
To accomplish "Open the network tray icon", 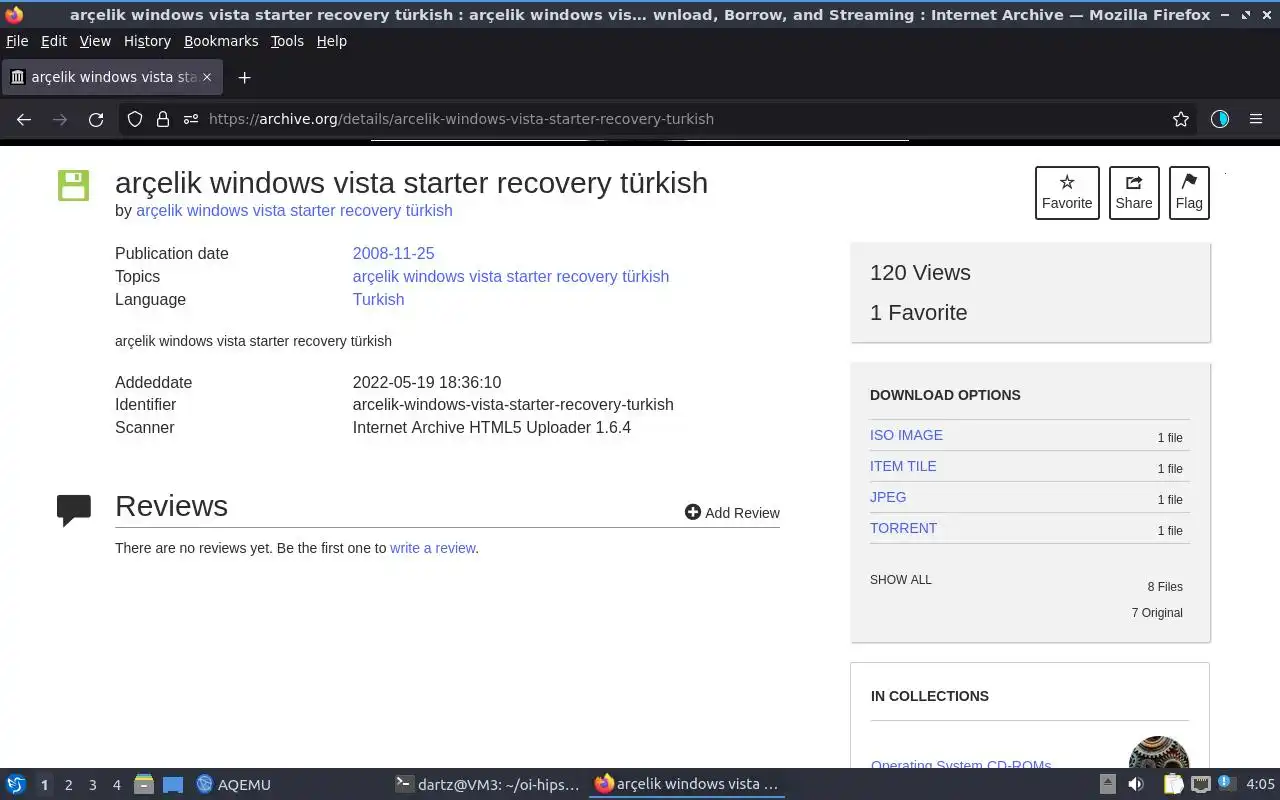I will 1201,784.
